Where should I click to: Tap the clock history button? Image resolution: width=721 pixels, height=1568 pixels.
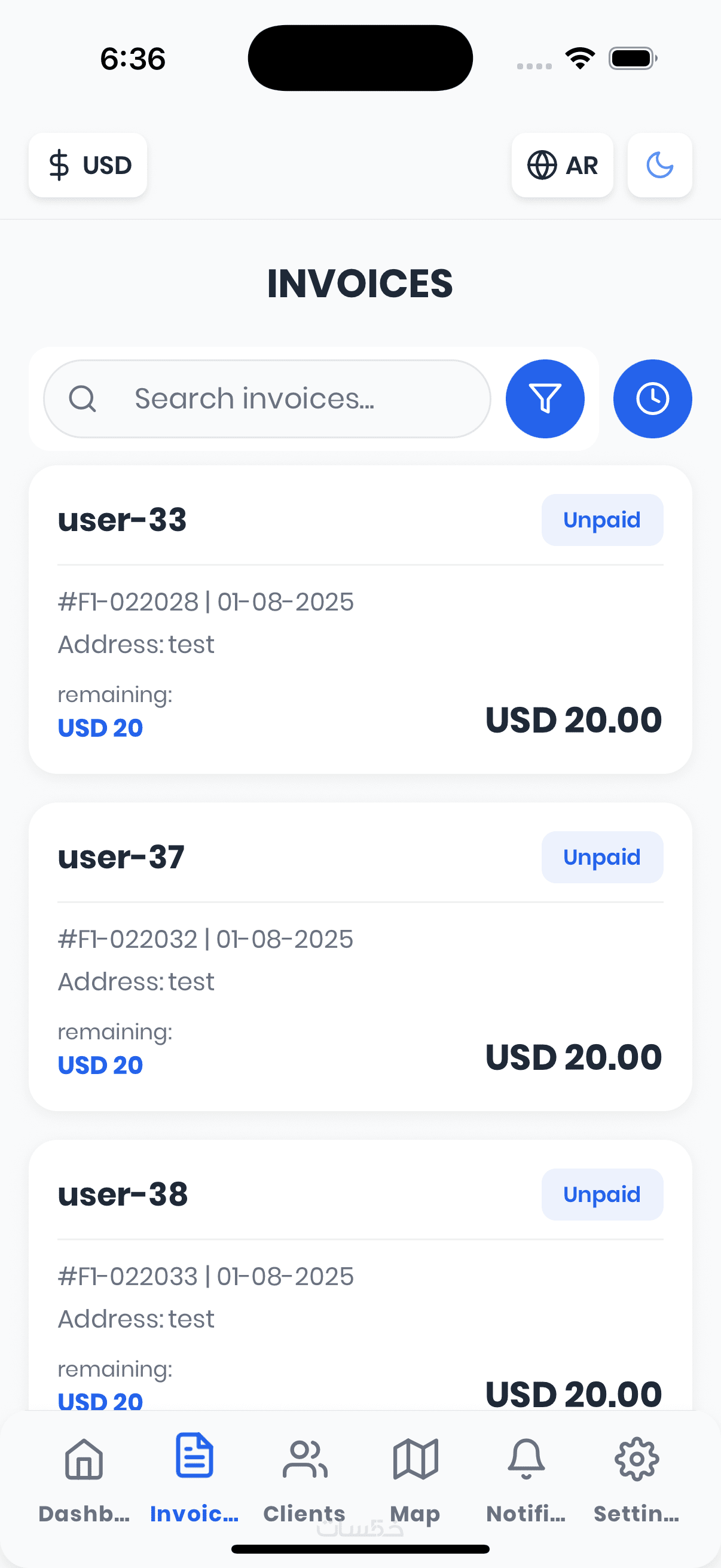[652, 399]
